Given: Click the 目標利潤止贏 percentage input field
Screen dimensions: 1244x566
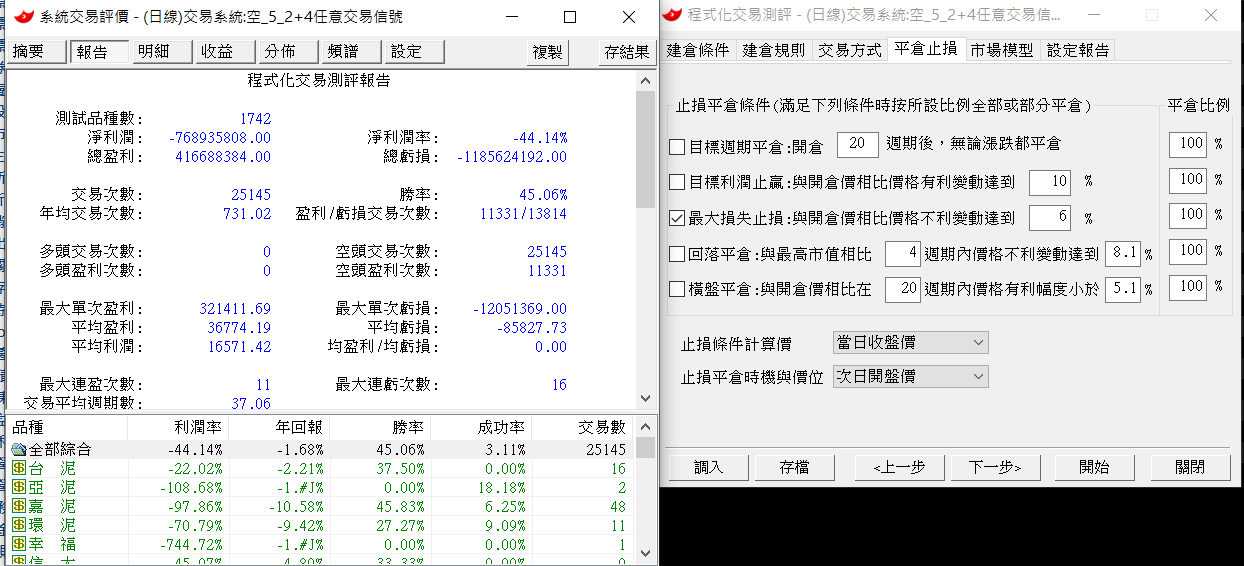Looking at the screenshot, I should (1048, 182).
